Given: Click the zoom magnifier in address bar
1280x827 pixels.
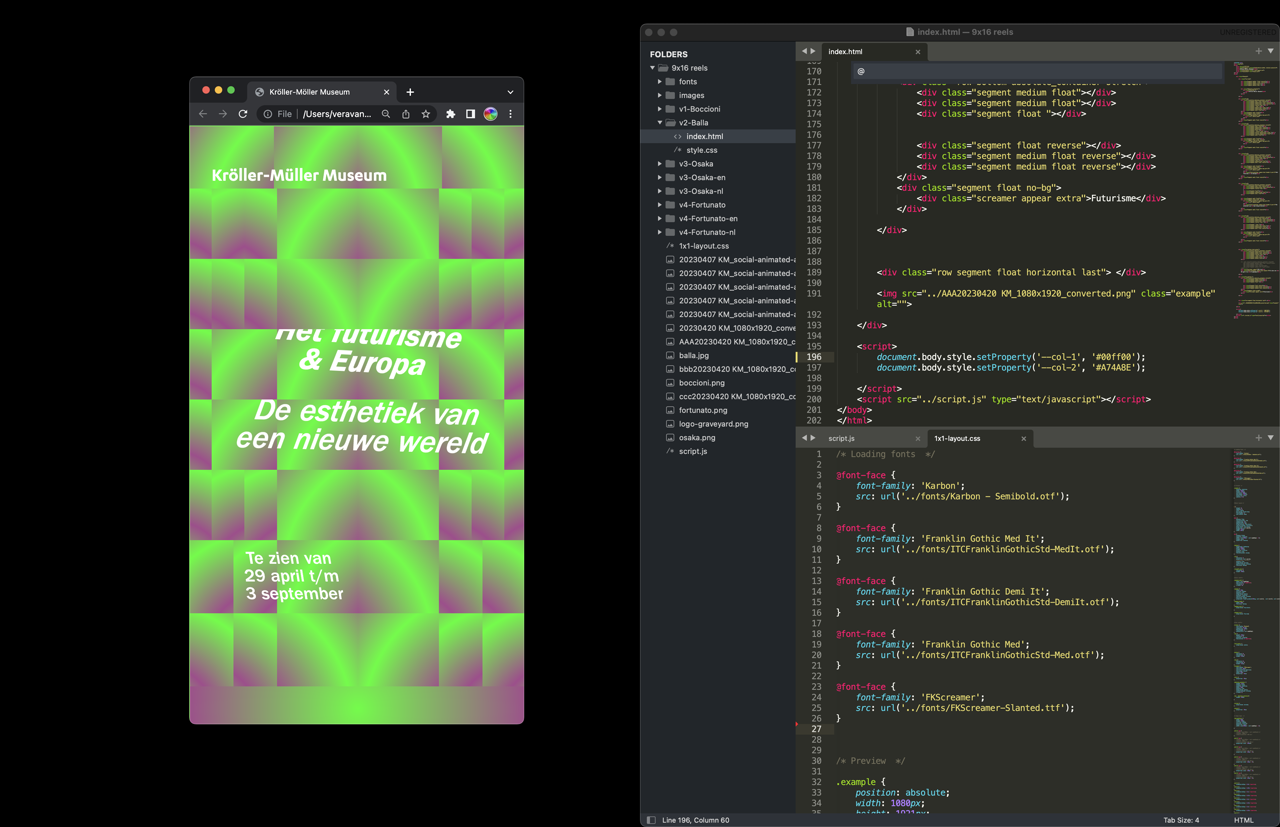Looking at the screenshot, I should (386, 114).
